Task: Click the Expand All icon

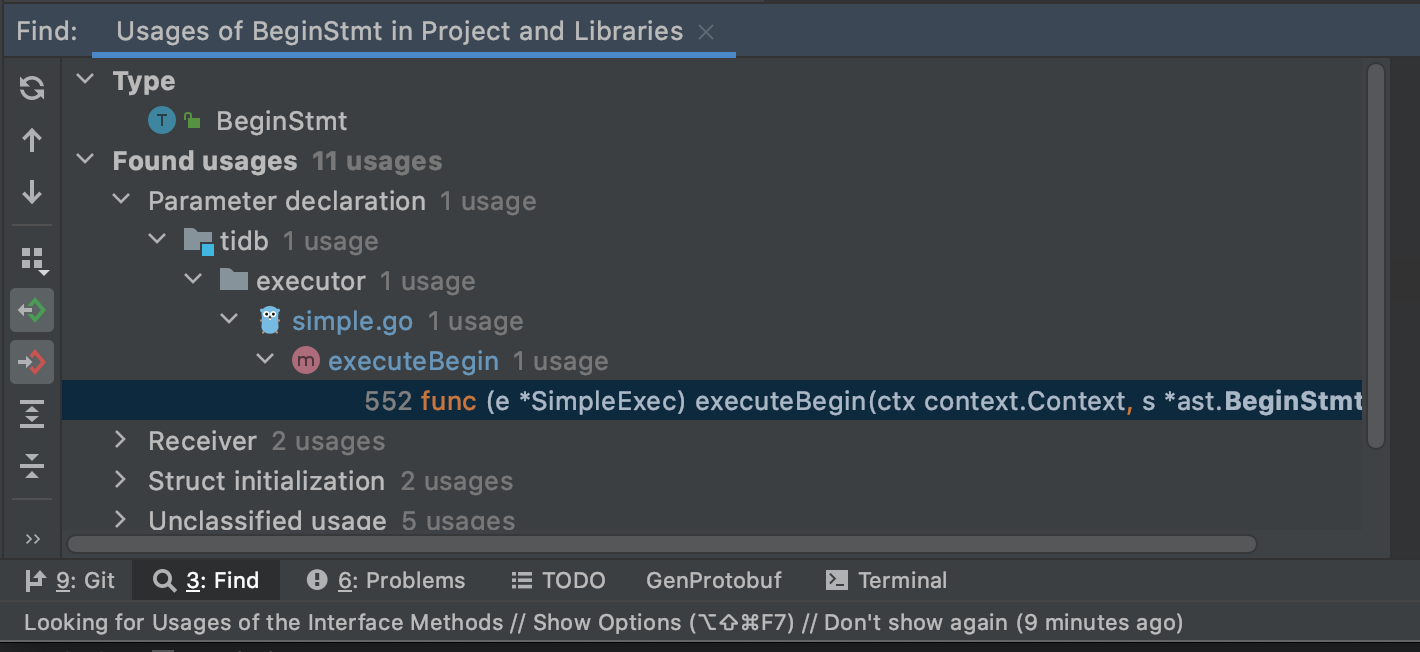Action: pyautogui.click(x=32, y=414)
